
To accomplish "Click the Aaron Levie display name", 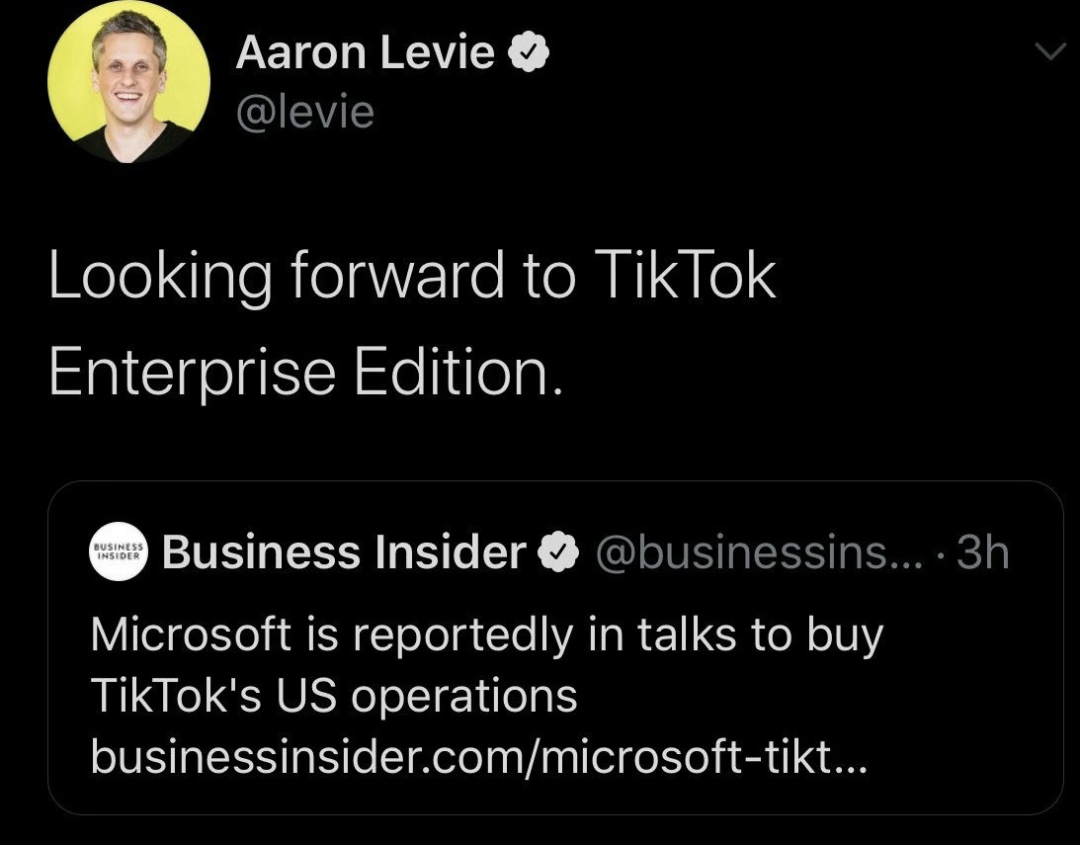I will [365, 54].
